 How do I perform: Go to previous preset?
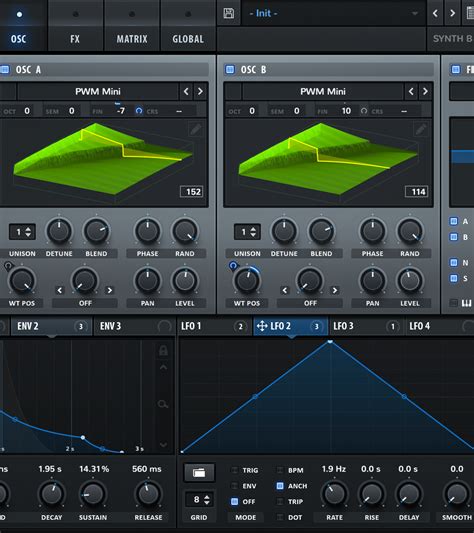pos(435,13)
